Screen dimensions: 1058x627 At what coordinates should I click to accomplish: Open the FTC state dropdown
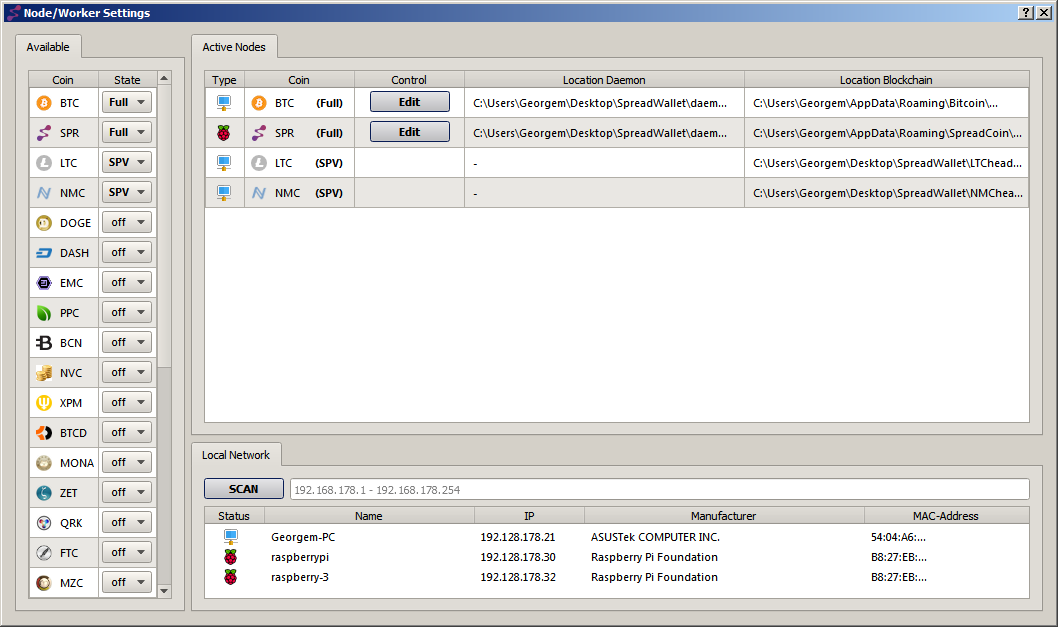127,552
